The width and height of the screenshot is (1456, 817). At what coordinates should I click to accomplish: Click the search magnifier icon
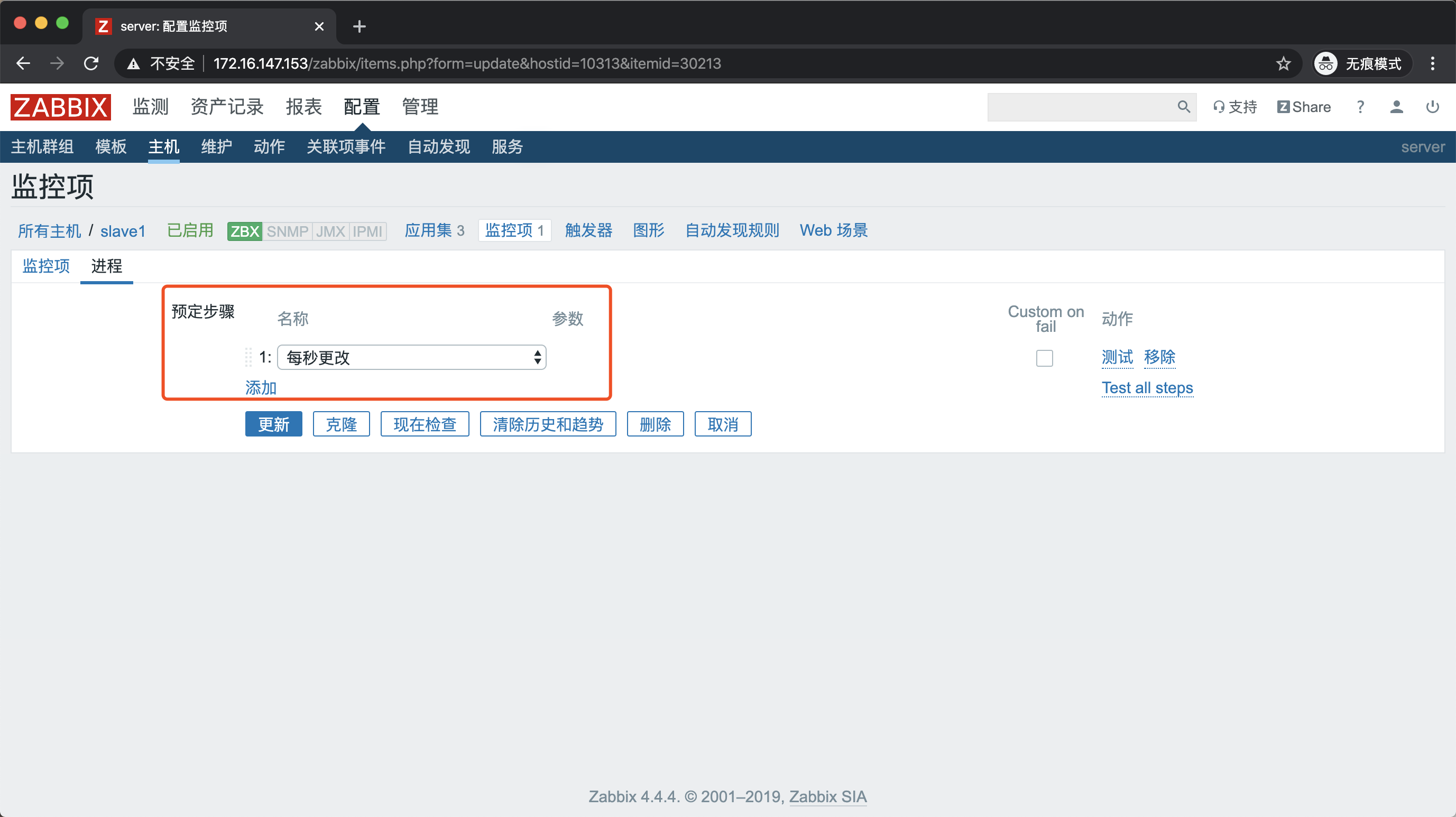click(1183, 107)
